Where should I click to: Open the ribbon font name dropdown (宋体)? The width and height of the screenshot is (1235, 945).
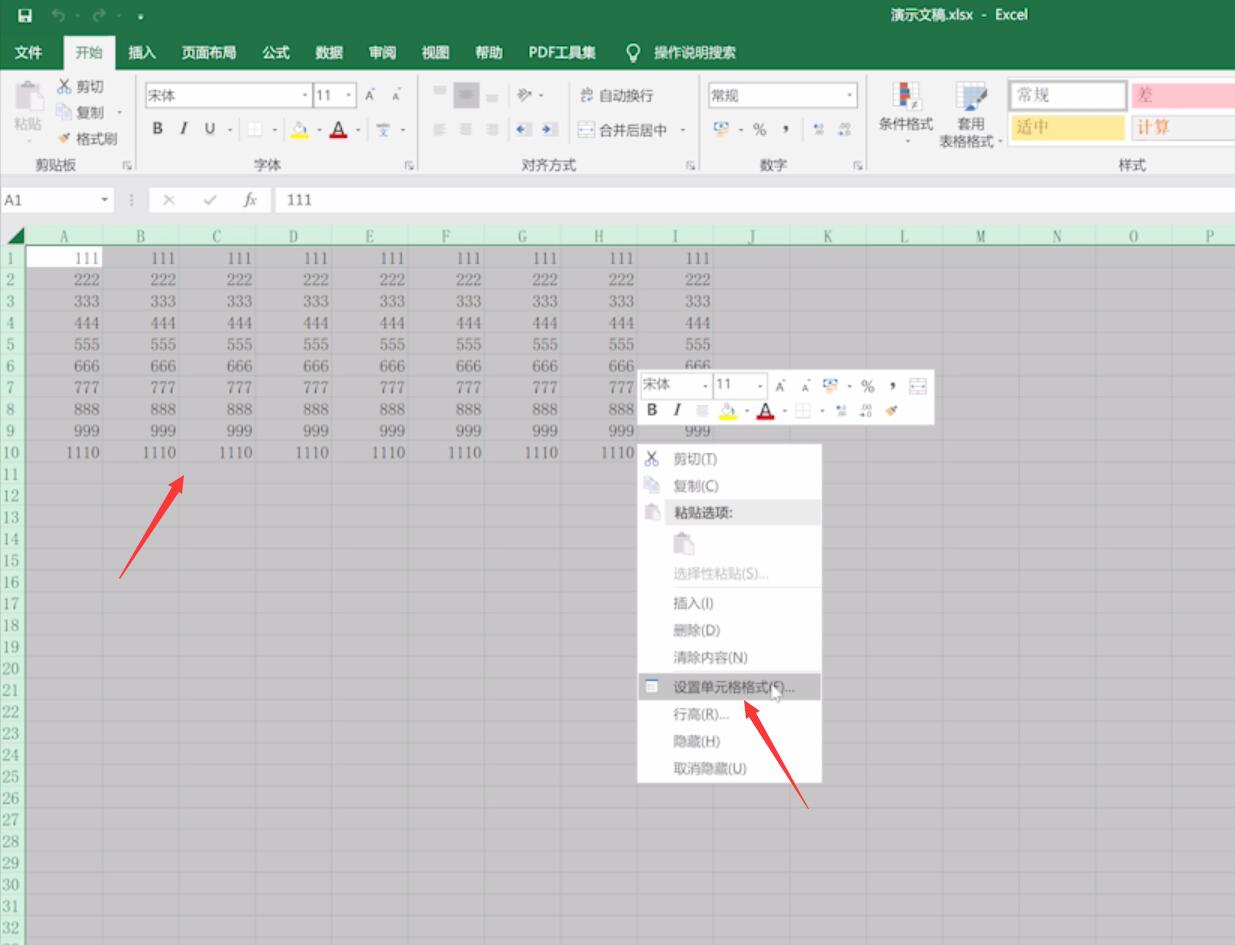(306, 96)
